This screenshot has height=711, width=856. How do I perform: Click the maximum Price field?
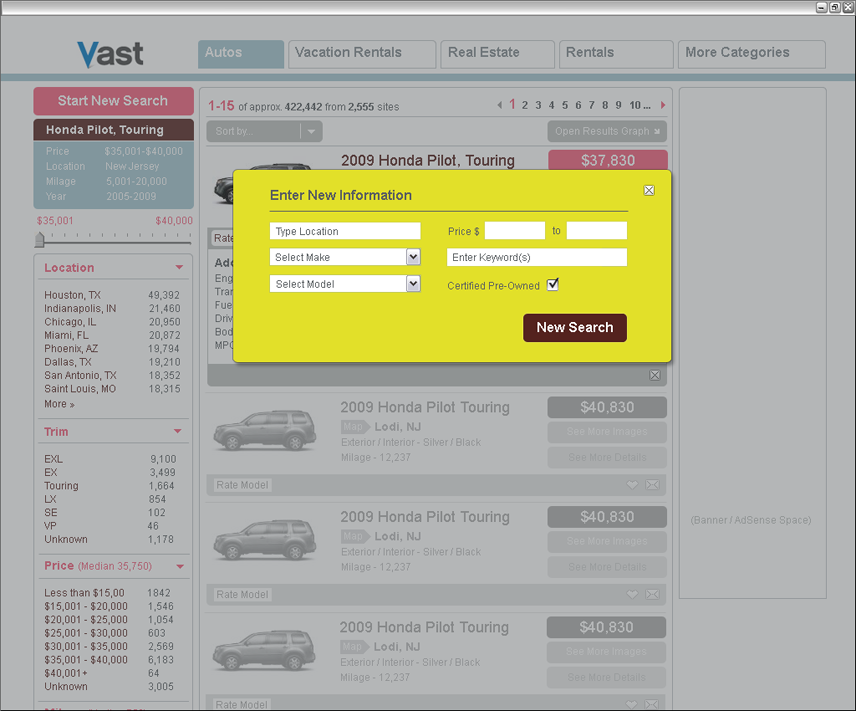pyautogui.click(x=597, y=230)
